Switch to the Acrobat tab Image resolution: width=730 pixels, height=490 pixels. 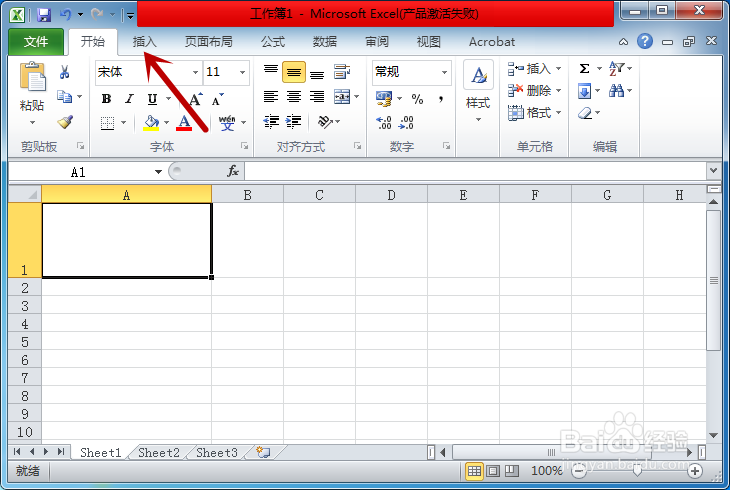(x=492, y=42)
